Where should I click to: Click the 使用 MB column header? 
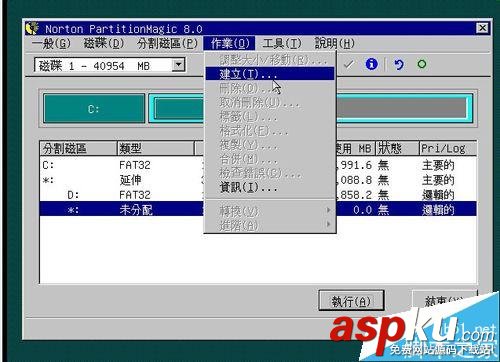pyautogui.click(x=355, y=148)
